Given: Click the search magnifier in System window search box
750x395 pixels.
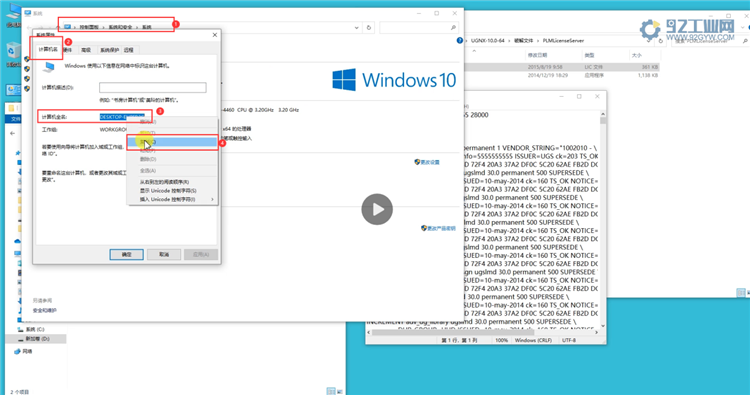Looking at the screenshot, I should (x=452, y=28).
